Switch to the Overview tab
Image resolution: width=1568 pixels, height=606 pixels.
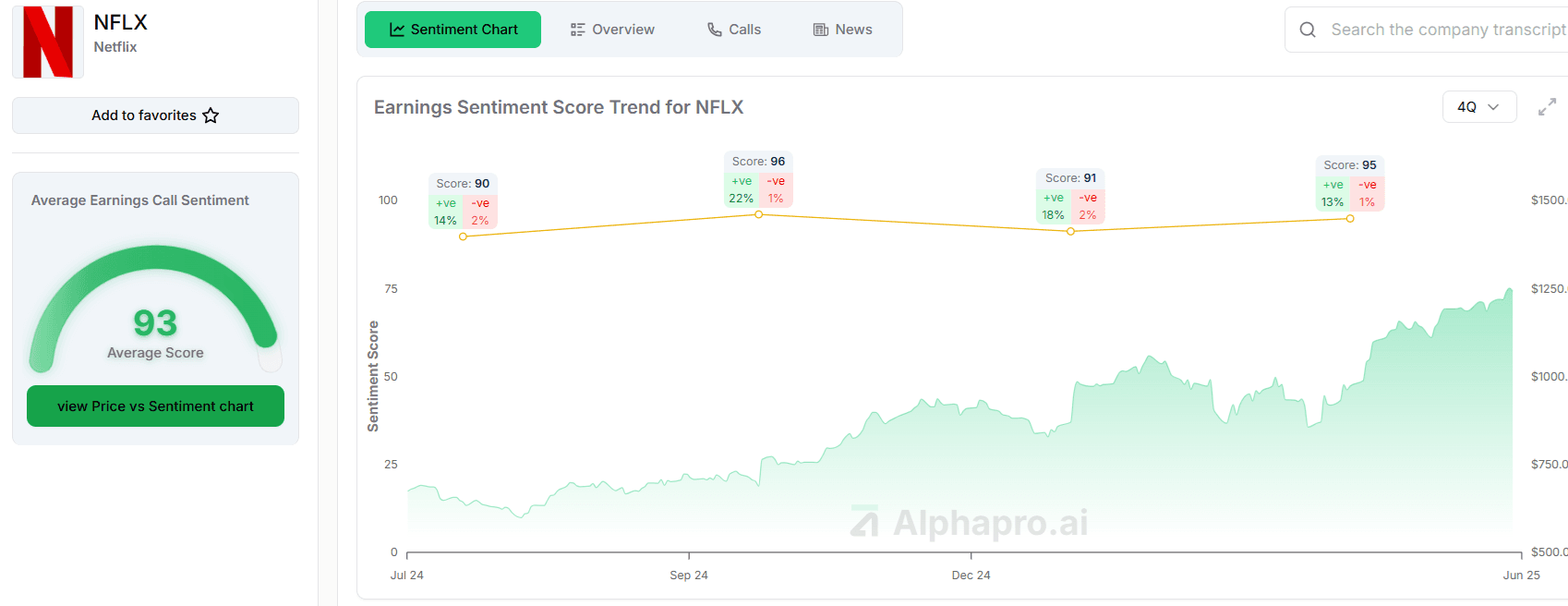point(612,30)
